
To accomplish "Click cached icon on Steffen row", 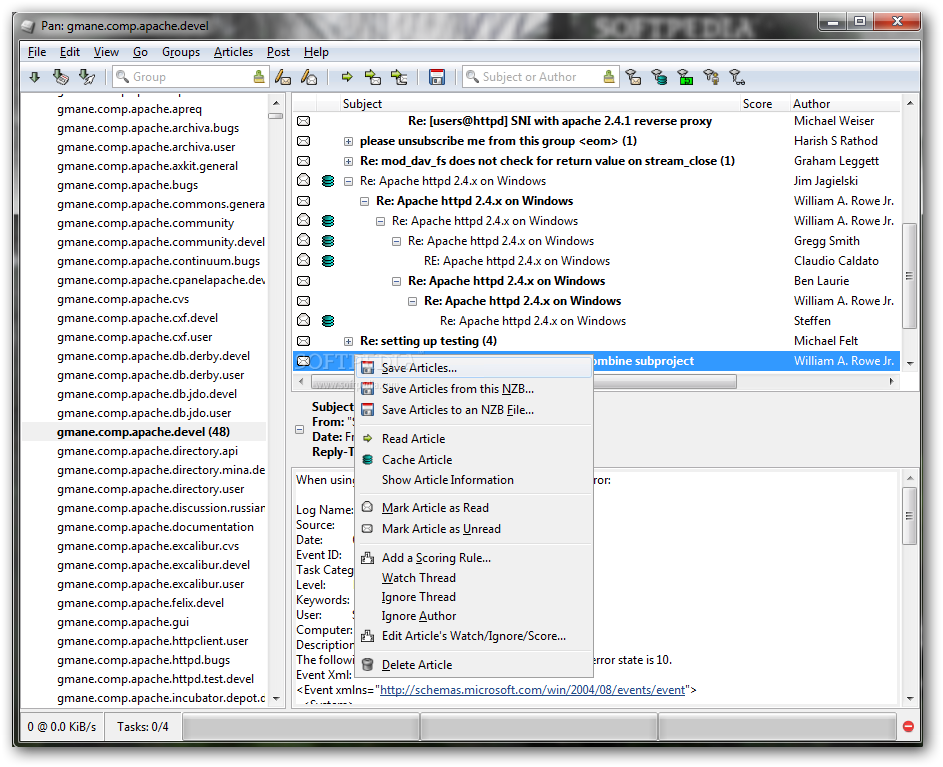I will tap(328, 321).
